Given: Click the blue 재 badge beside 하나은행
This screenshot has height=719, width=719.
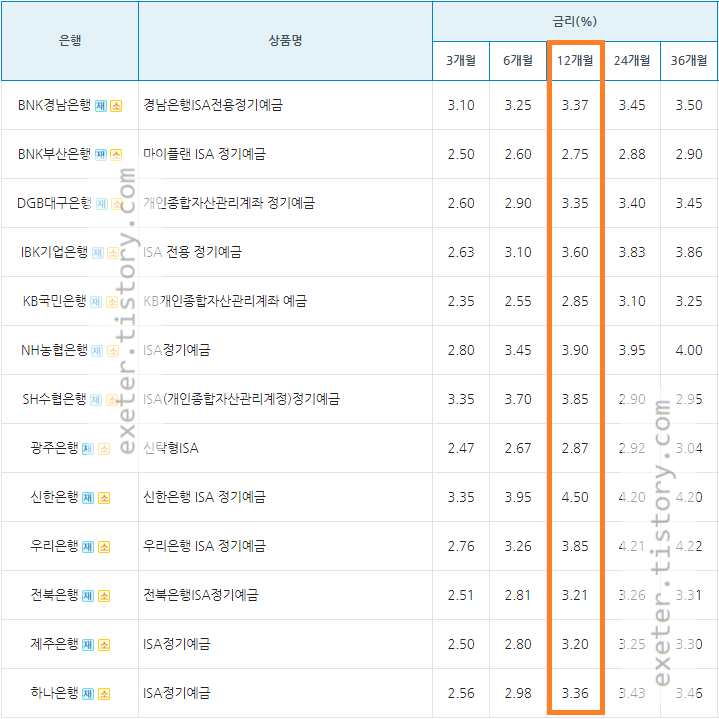Looking at the screenshot, I should click(x=88, y=694).
